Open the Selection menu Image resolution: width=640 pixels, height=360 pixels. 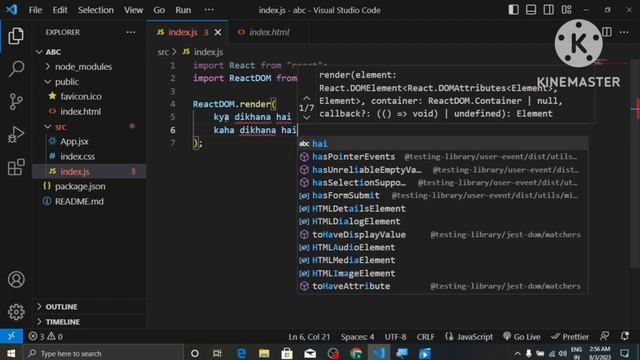[96, 10]
